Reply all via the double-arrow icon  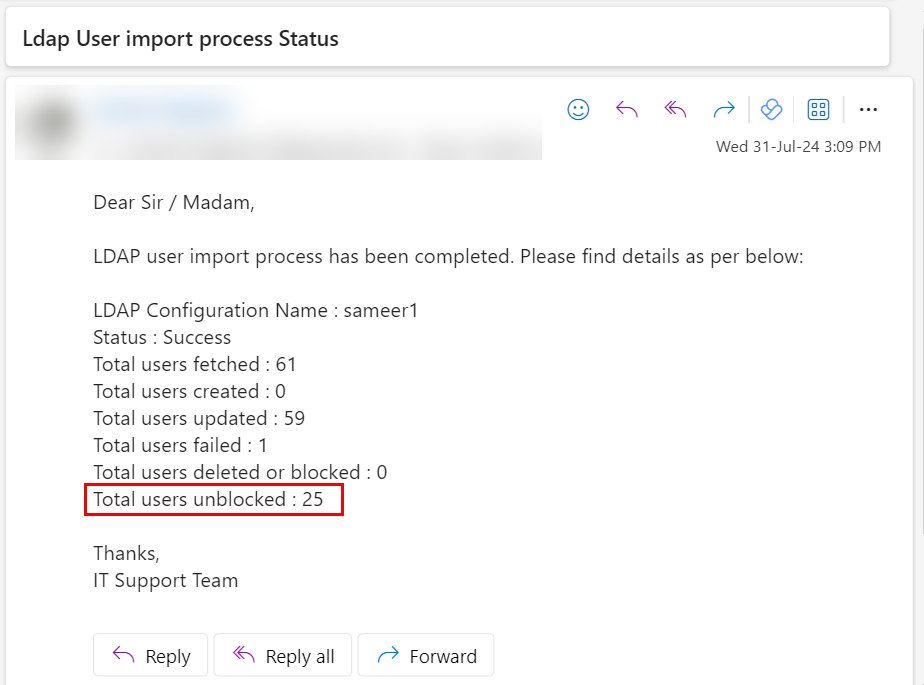tap(675, 109)
